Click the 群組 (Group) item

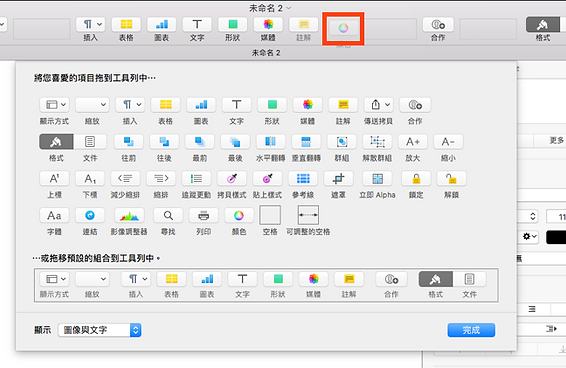tap(342, 142)
